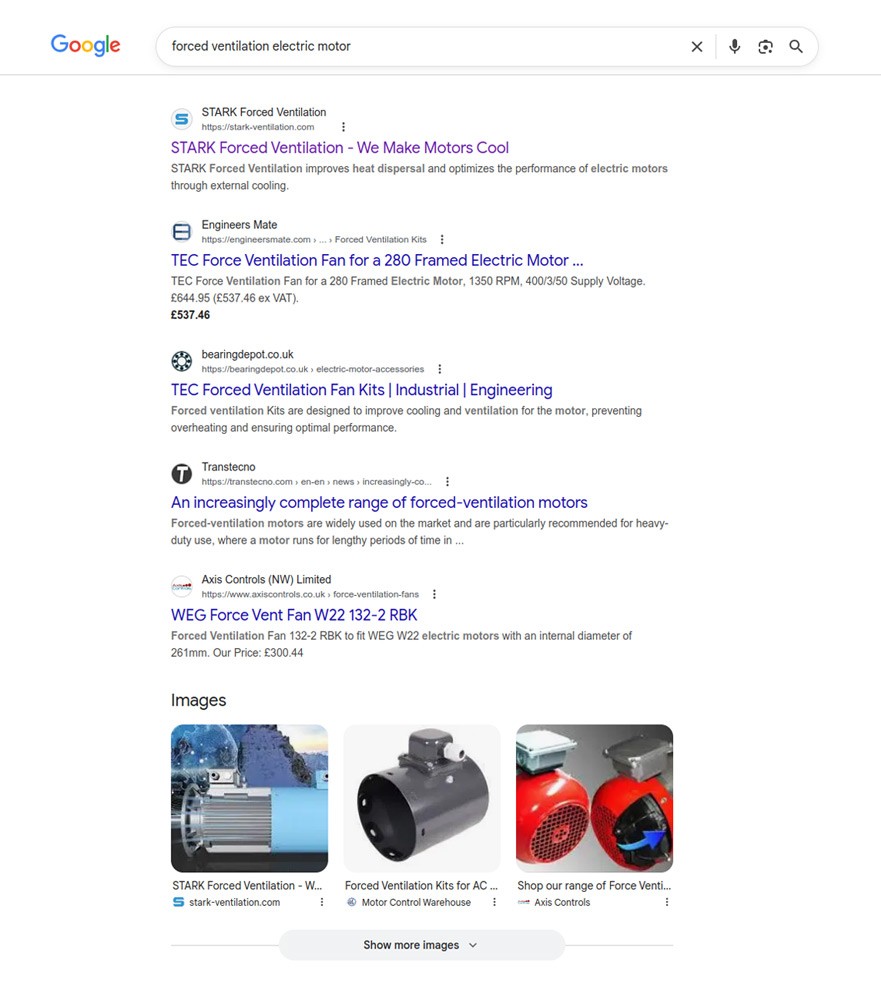Open forced-ventilation motors Transtecno article link
Image resolution: width=881 pixels, height=995 pixels.
[x=379, y=503]
